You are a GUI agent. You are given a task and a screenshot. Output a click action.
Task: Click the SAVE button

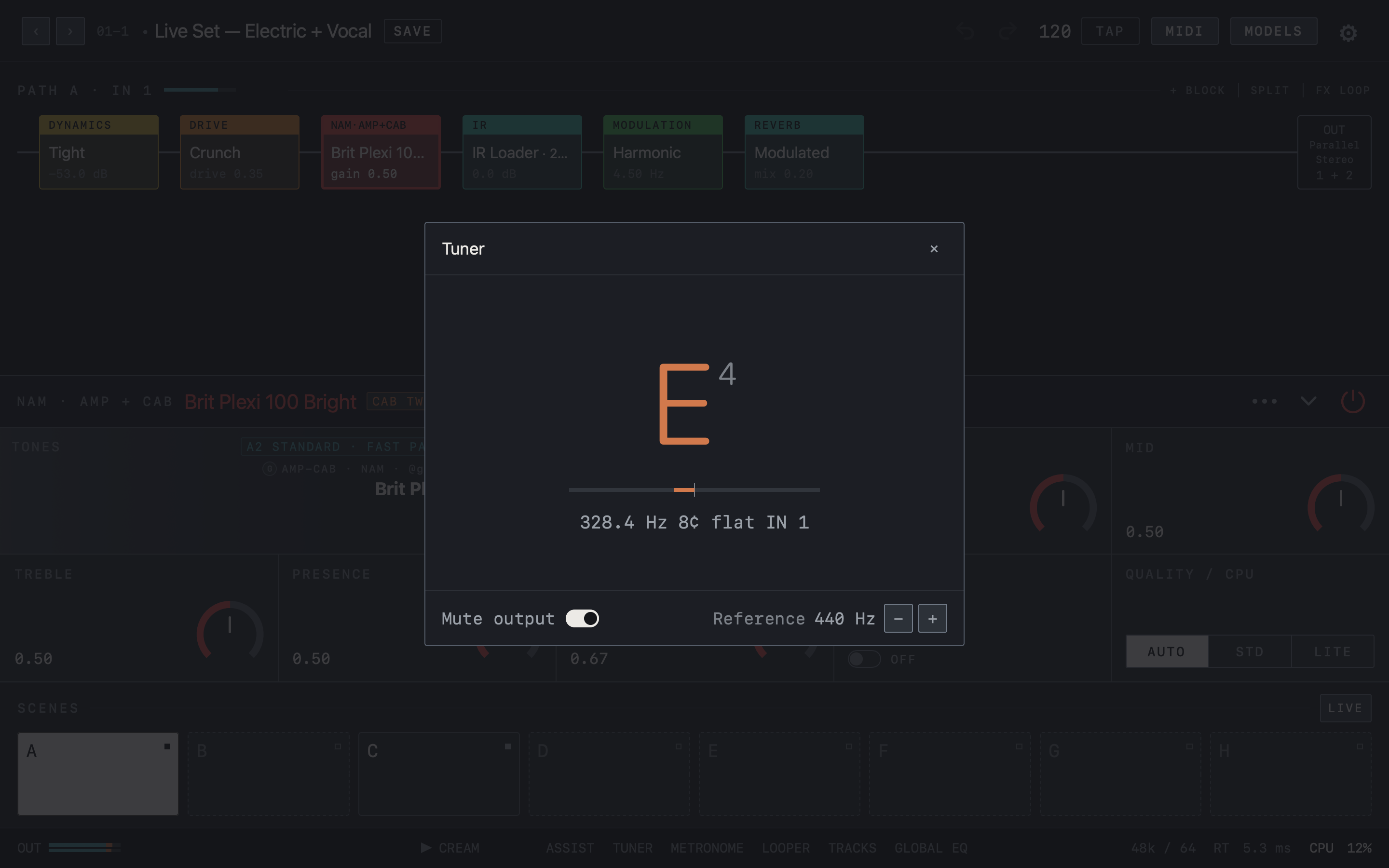click(412, 31)
